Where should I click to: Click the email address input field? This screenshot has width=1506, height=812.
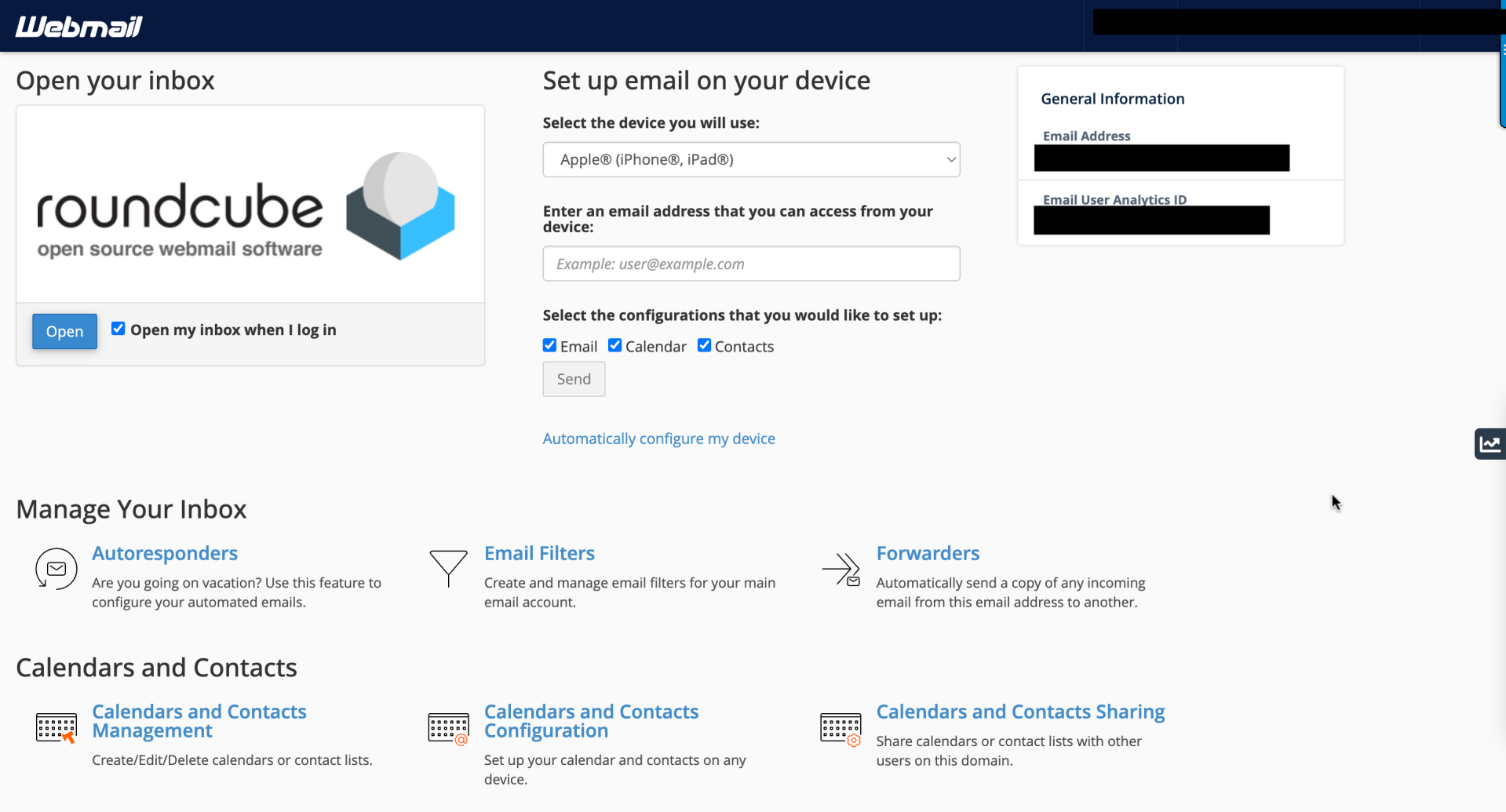click(751, 264)
